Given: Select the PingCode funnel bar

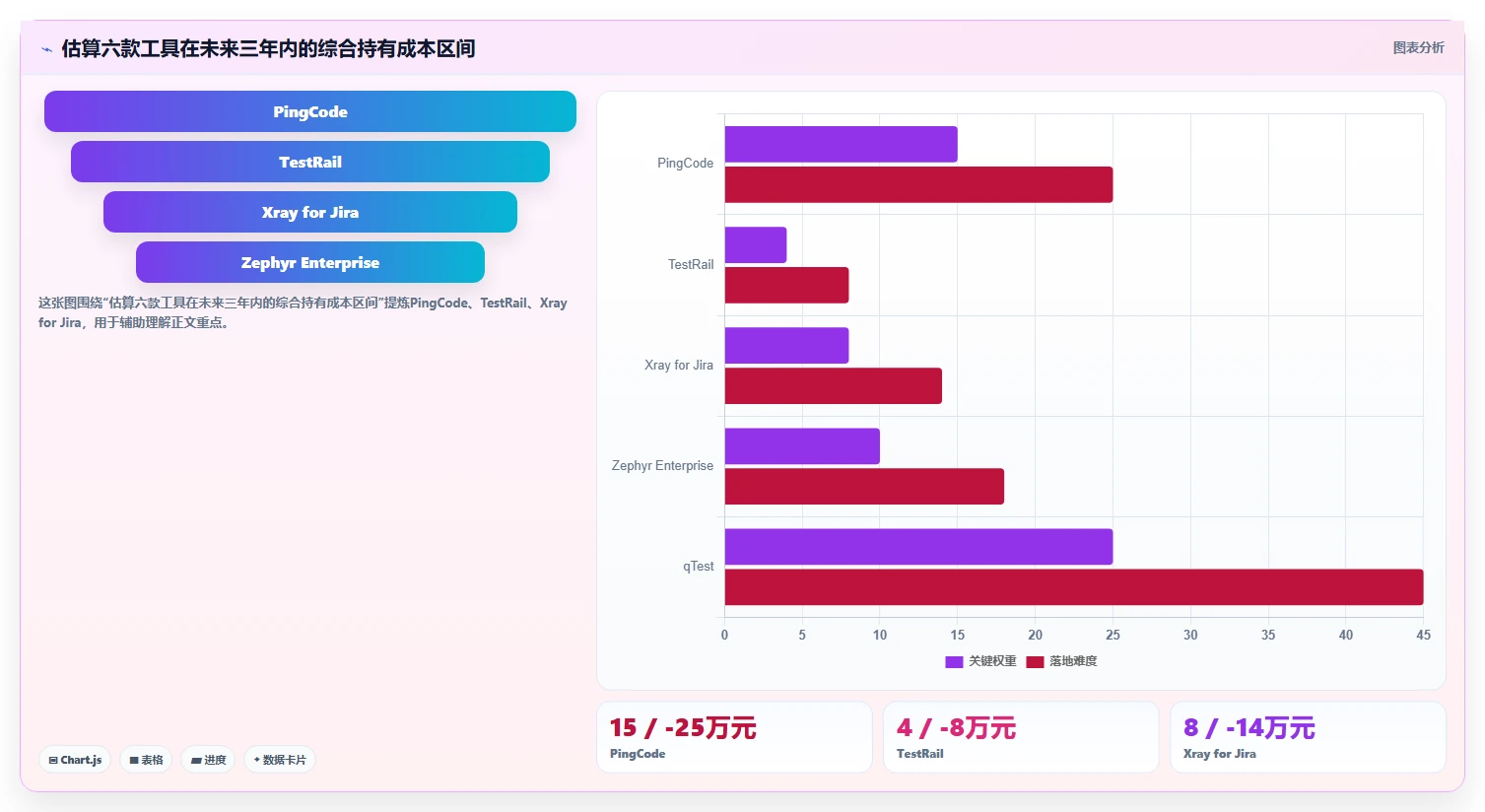Looking at the screenshot, I should pyautogui.click(x=310, y=111).
